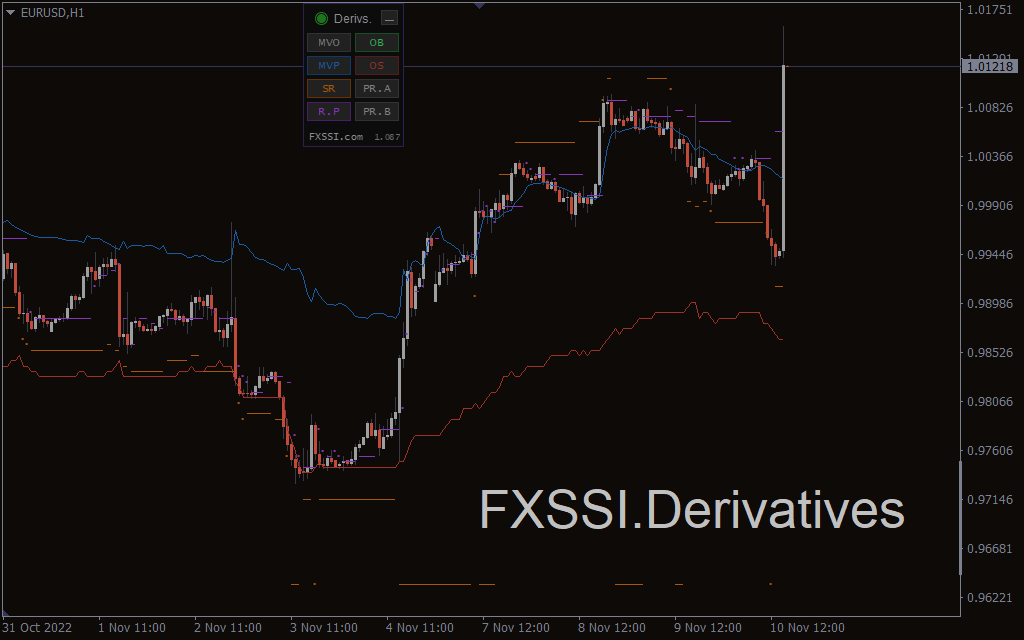Viewport: 1024px width, 640px height.
Task: Click the 0.96221 price axis label
Action: pyautogui.click(x=990, y=597)
